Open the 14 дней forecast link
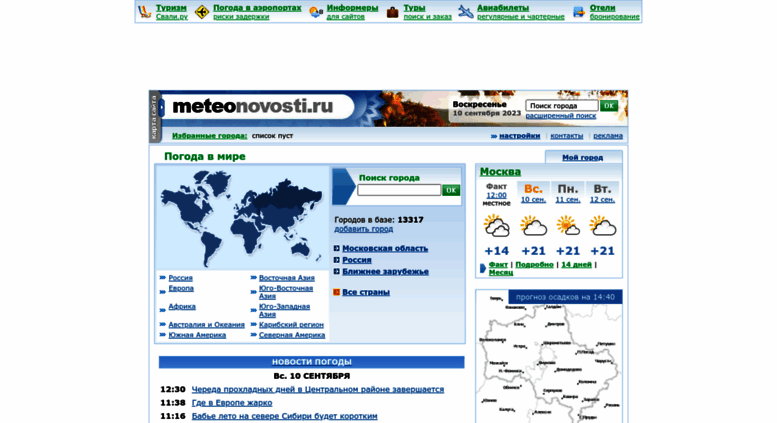The image size is (777, 423). [x=576, y=265]
